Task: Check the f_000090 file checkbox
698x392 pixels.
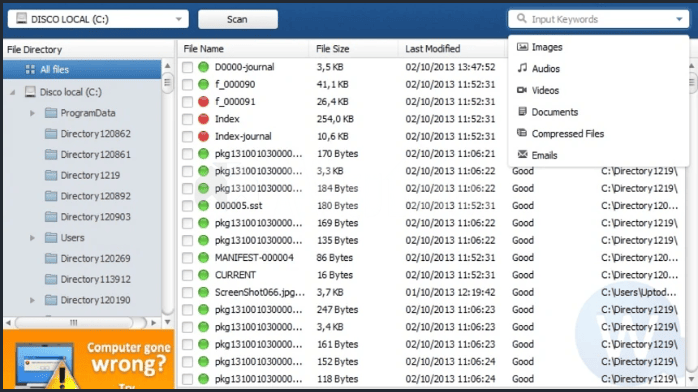Action: [187, 85]
